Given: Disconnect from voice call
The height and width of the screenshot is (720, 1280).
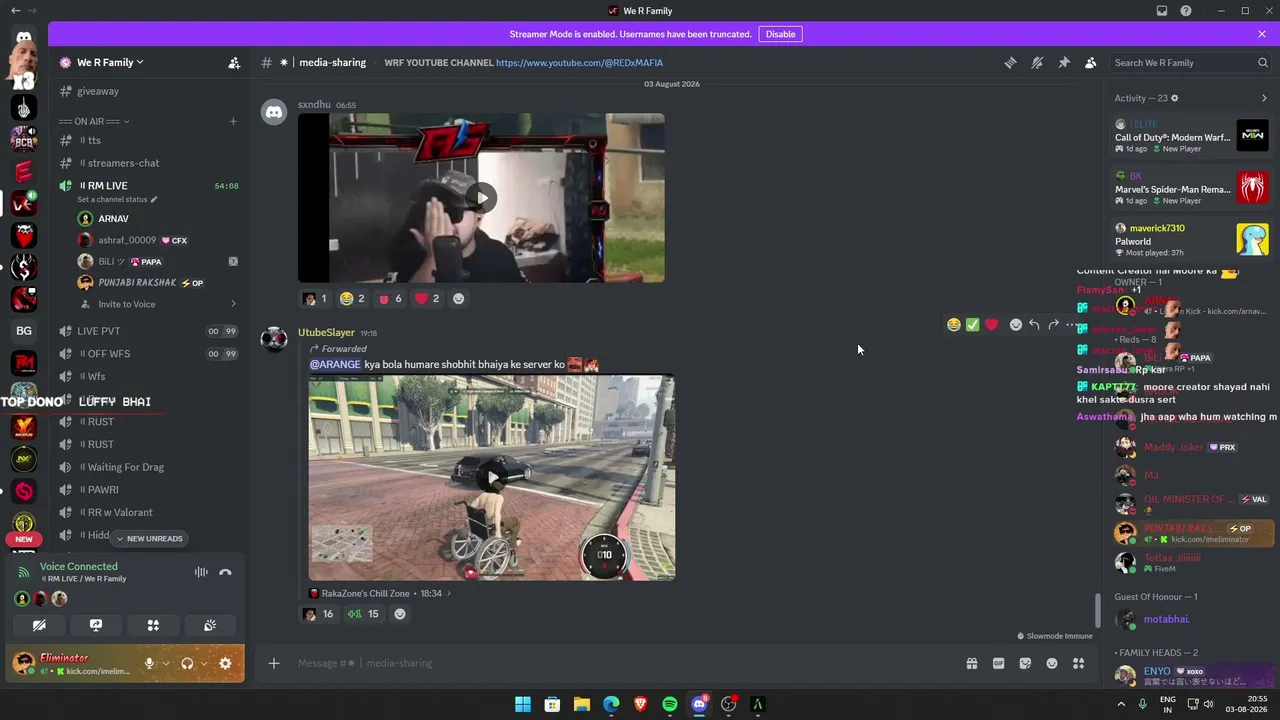Looking at the screenshot, I should 225,572.
